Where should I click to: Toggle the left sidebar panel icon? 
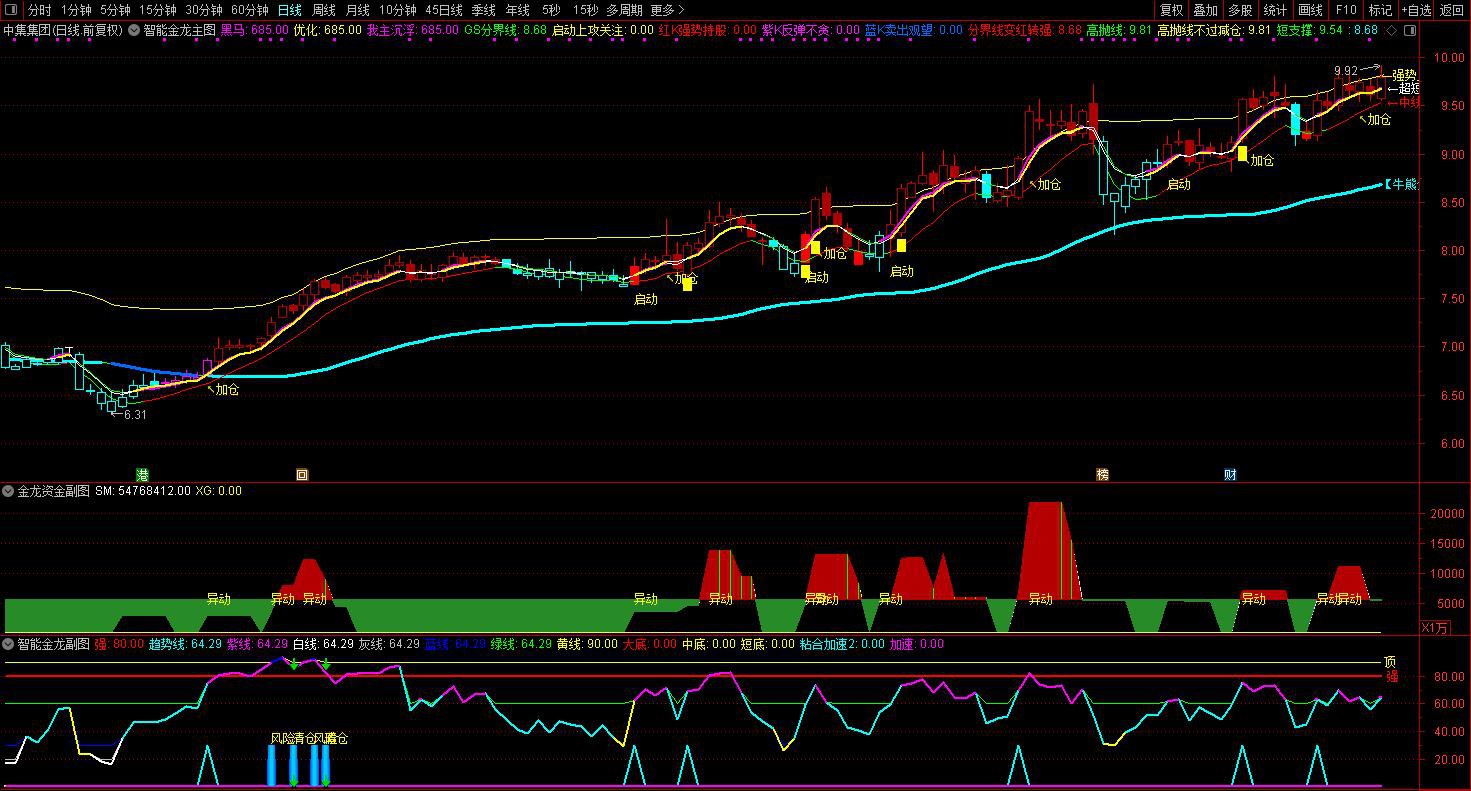point(12,10)
